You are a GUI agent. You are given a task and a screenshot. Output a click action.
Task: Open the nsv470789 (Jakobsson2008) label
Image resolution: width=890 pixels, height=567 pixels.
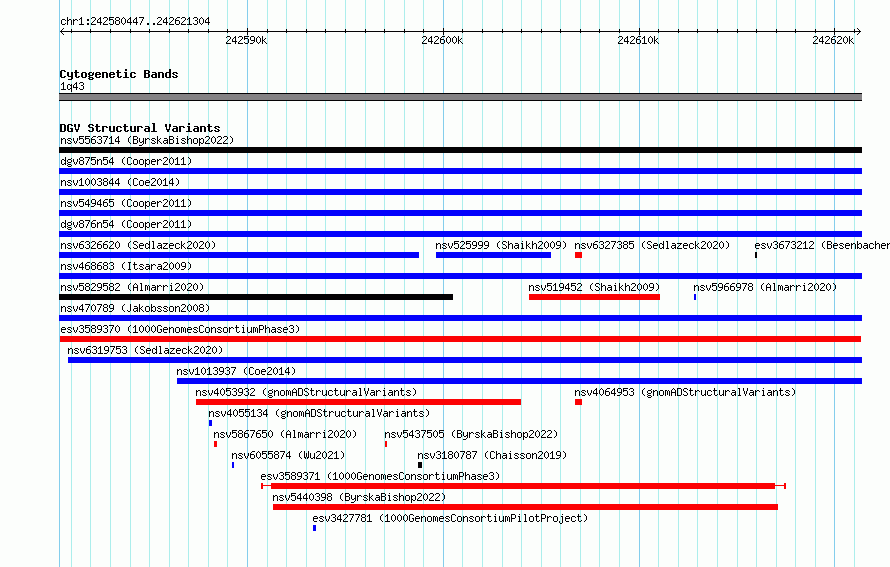point(135,308)
